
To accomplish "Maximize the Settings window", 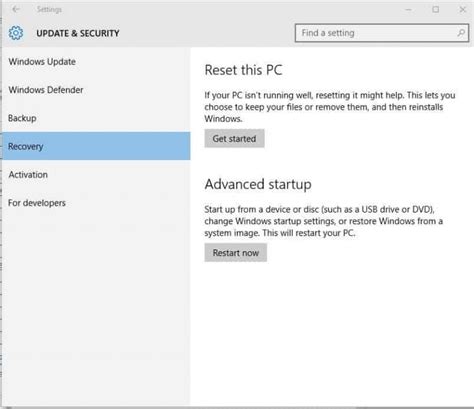I will (436, 10).
